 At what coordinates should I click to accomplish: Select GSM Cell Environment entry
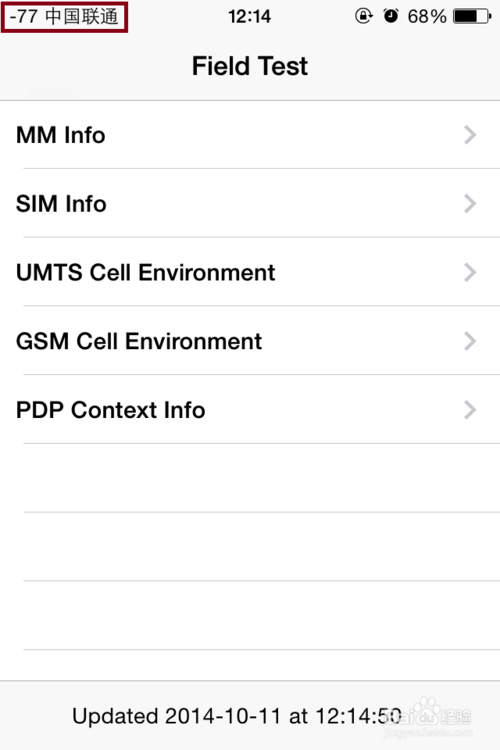(250, 341)
